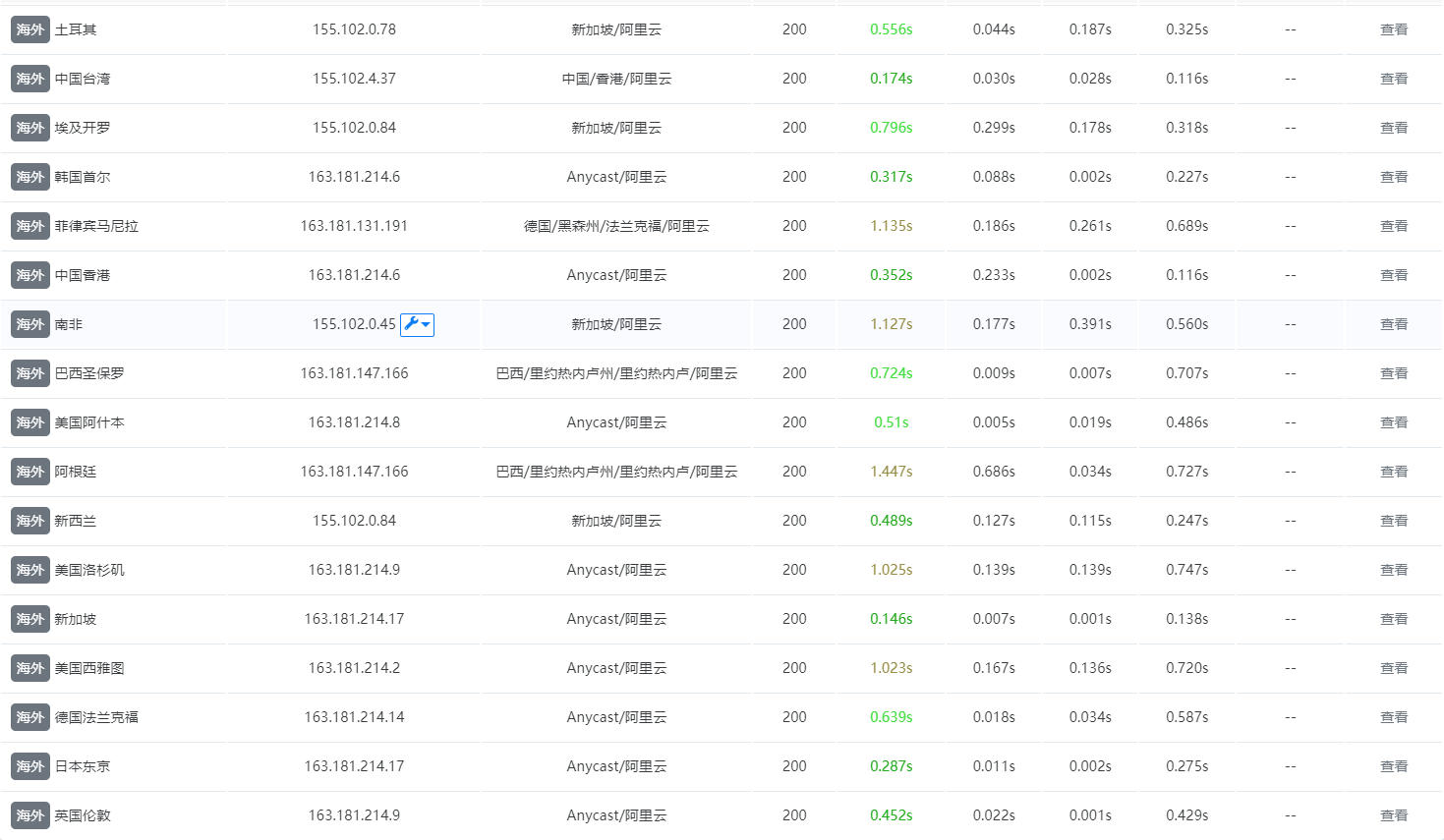Click the 海外 badge for 英国伦敦

[x=30, y=815]
